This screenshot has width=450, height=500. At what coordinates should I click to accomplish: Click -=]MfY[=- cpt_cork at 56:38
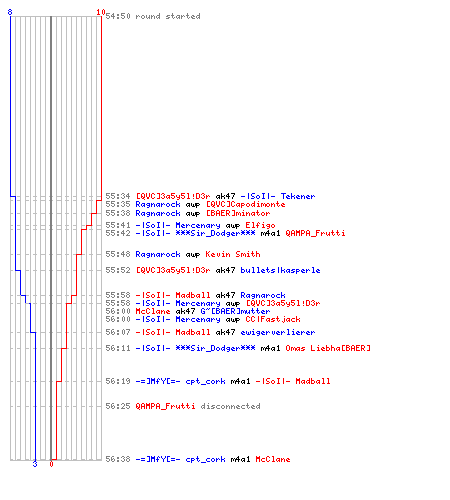click(x=180, y=459)
